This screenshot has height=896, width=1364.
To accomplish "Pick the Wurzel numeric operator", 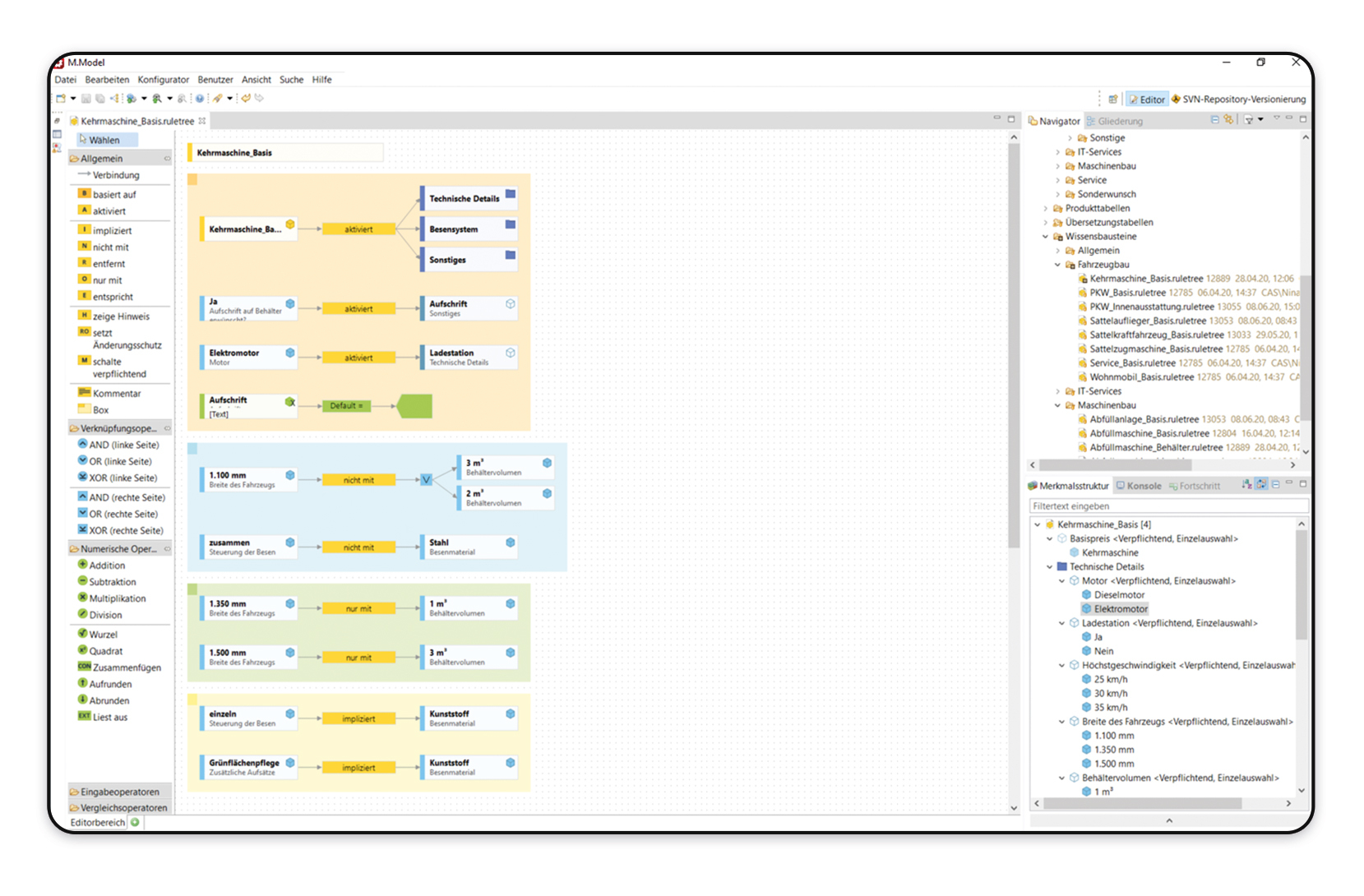I will click(98, 635).
